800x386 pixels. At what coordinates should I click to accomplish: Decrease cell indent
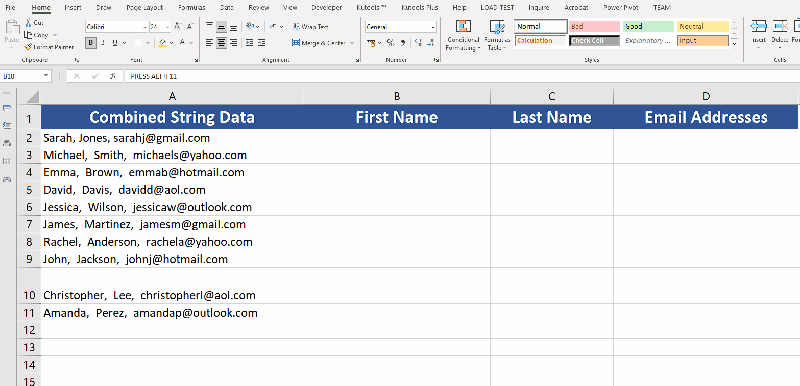(249, 43)
